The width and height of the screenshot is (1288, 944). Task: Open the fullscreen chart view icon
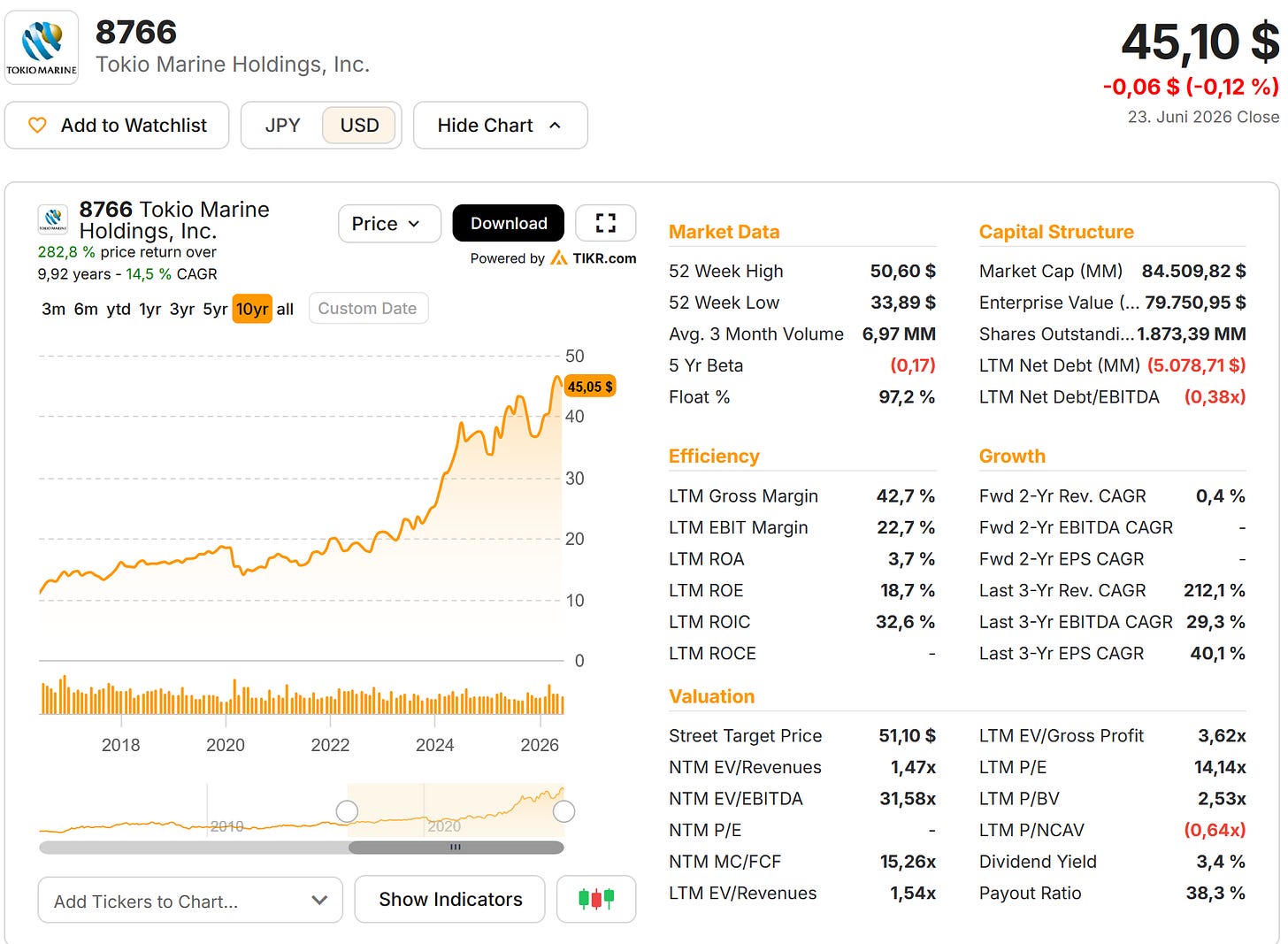tap(606, 223)
